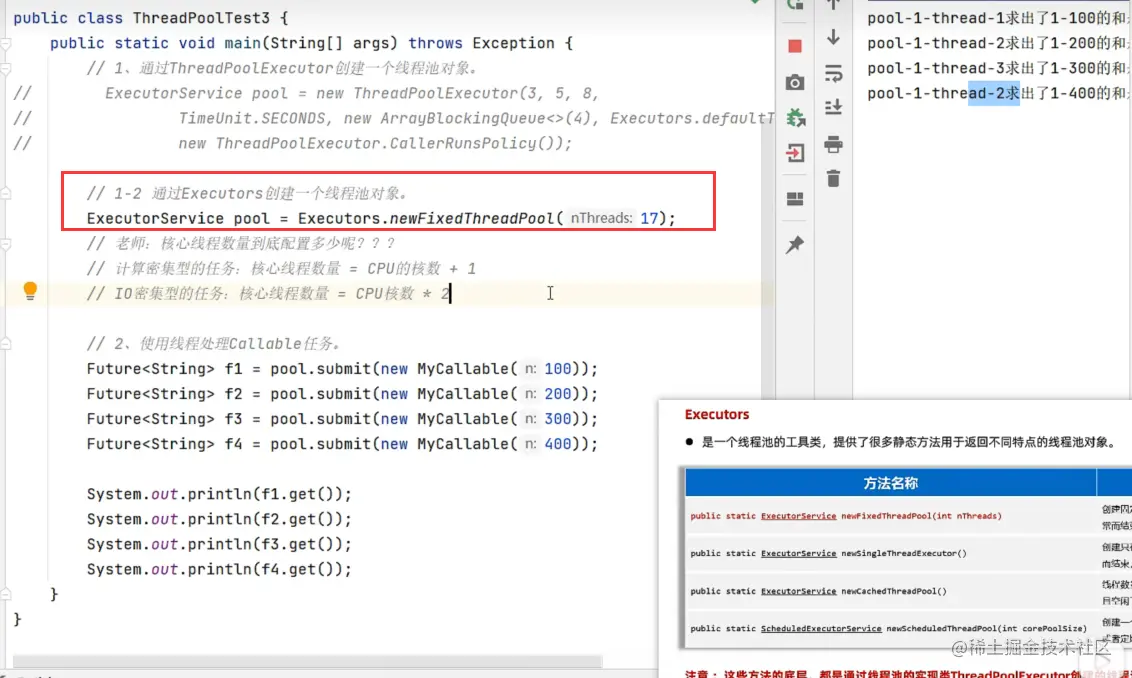Click newFixedThreadPool in the code
The height and width of the screenshot is (678, 1132).
(x=471, y=218)
